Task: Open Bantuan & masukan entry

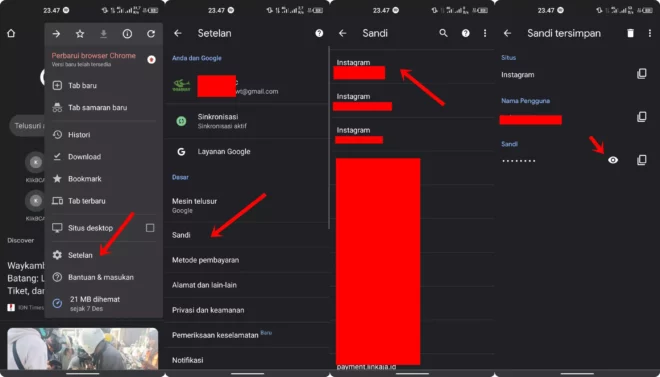Action: [x=104, y=277]
